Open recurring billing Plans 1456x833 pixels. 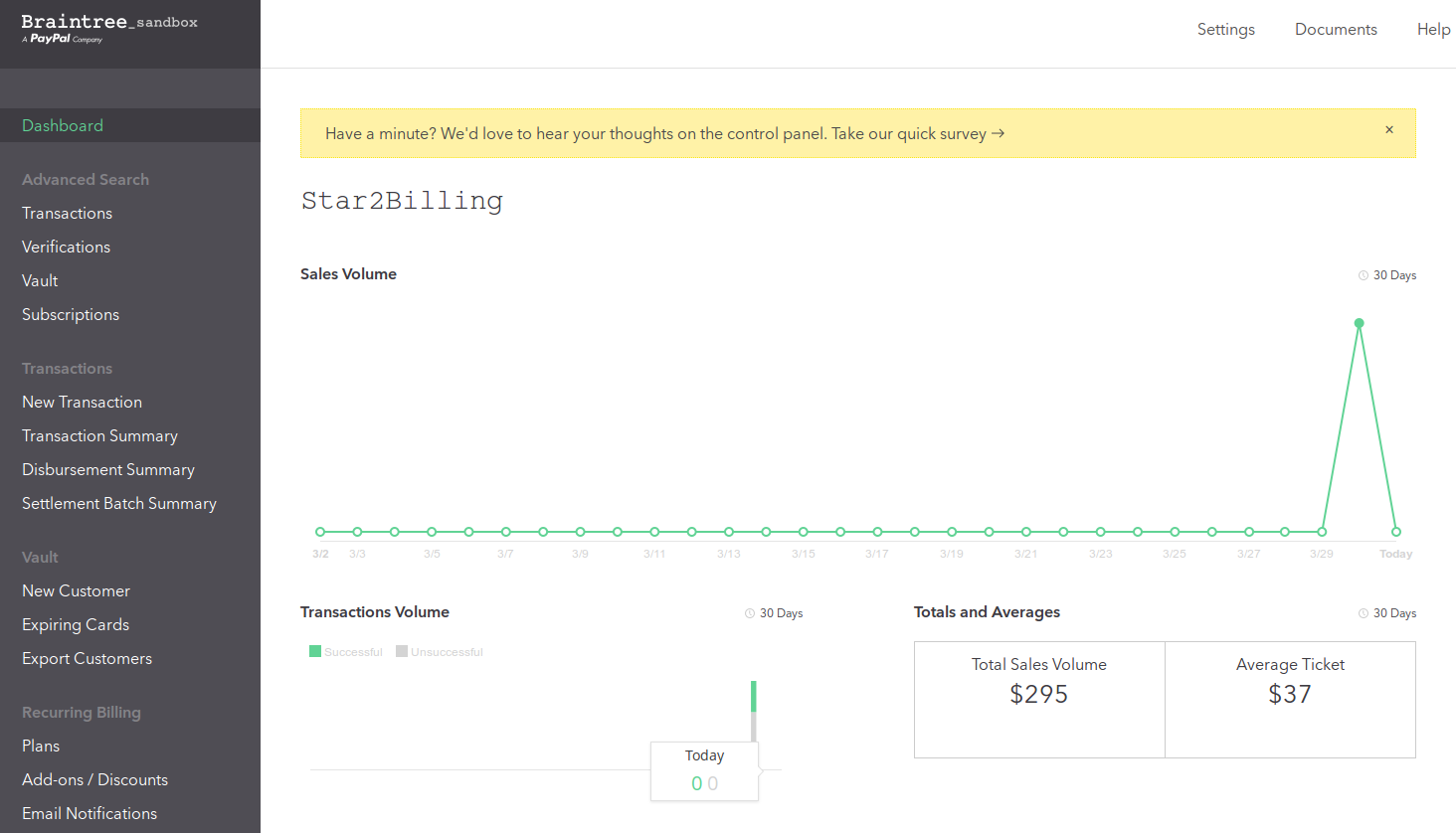coord(41,746)
